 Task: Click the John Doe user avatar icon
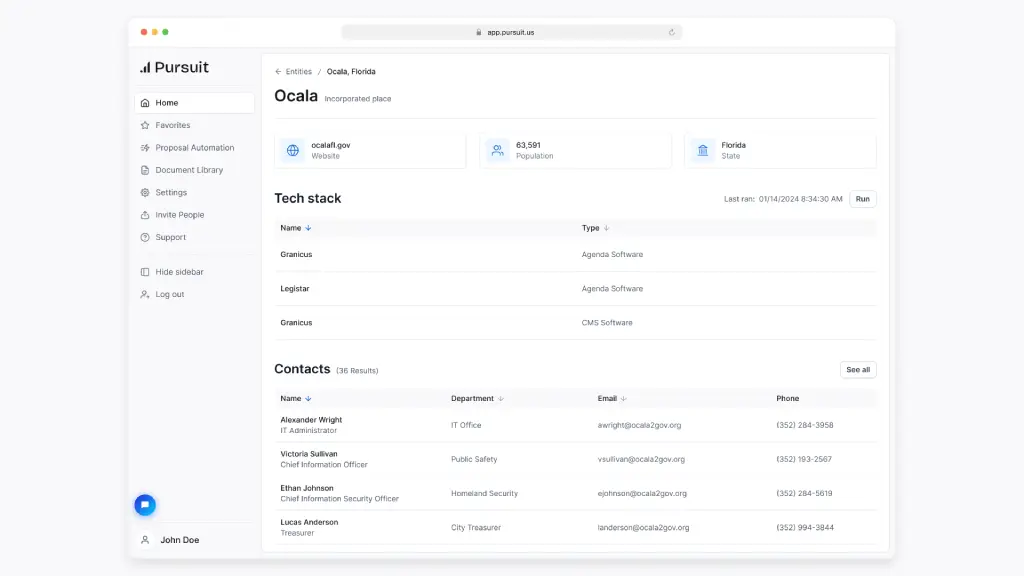145,540
